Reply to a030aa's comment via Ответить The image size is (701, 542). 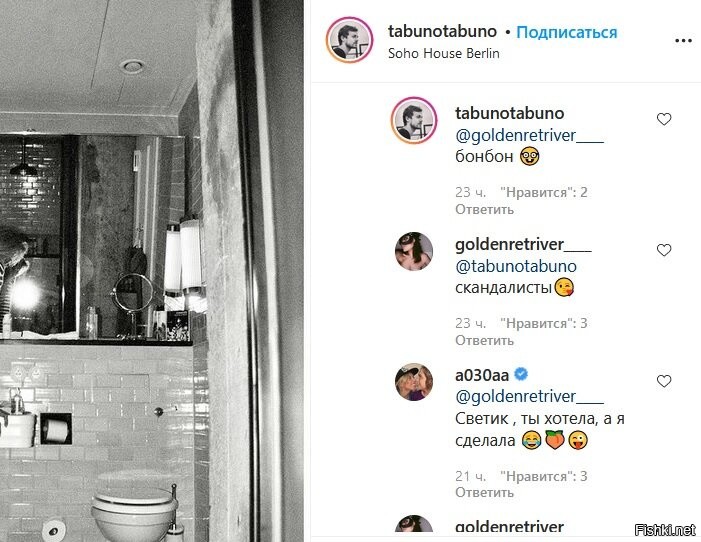tap(484, 492)
